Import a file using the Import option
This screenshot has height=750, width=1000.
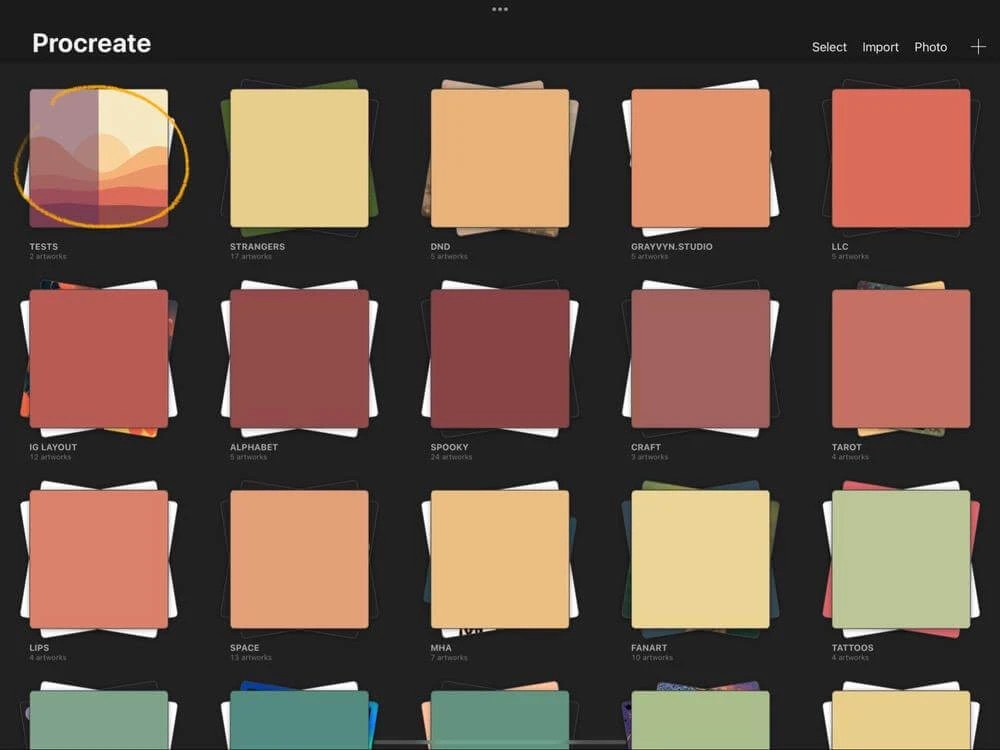click(x=880, y=47)
